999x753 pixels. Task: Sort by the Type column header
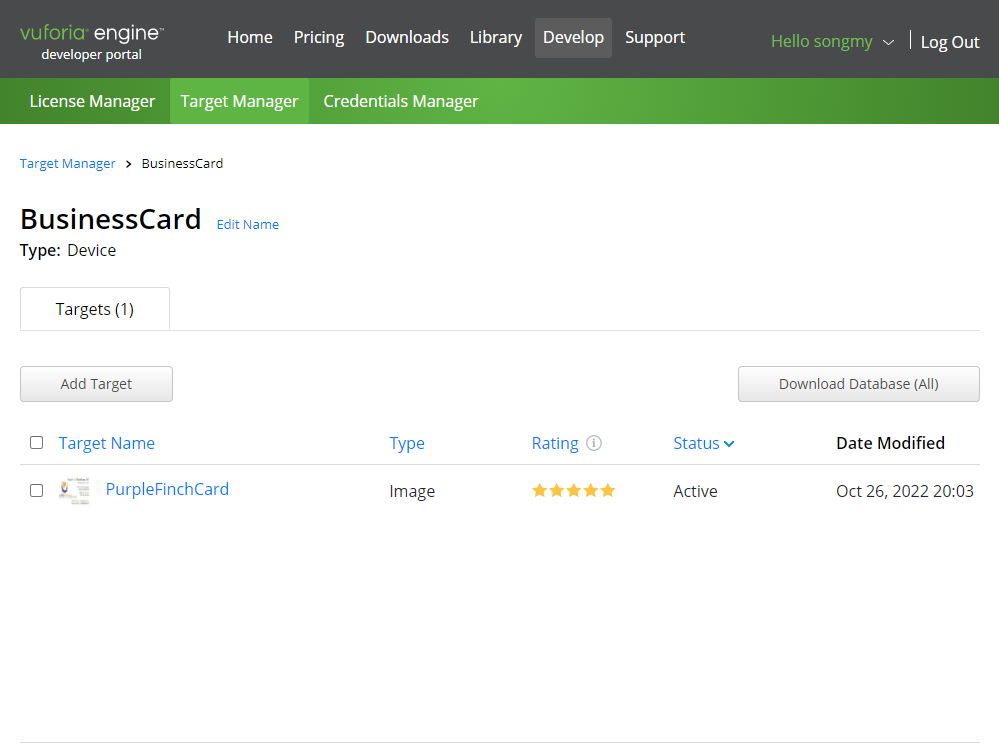tap(407, 443)
